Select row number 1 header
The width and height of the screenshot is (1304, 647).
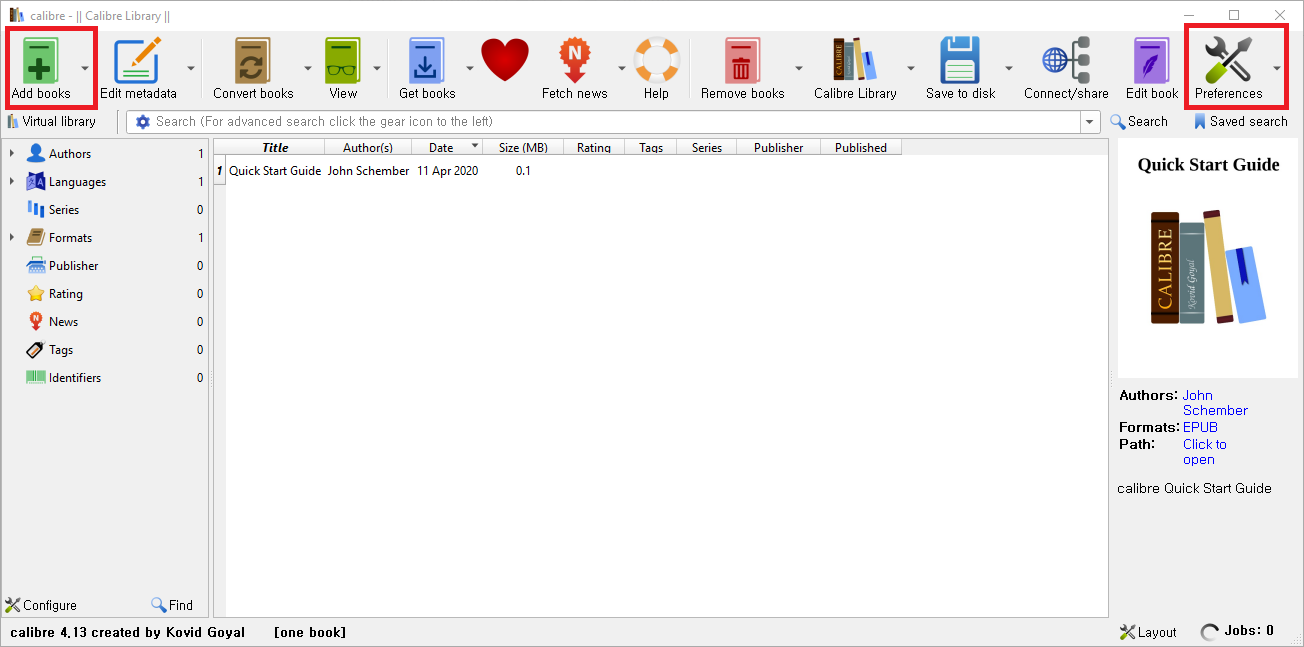pyautogui.click(x=219, y=171)
